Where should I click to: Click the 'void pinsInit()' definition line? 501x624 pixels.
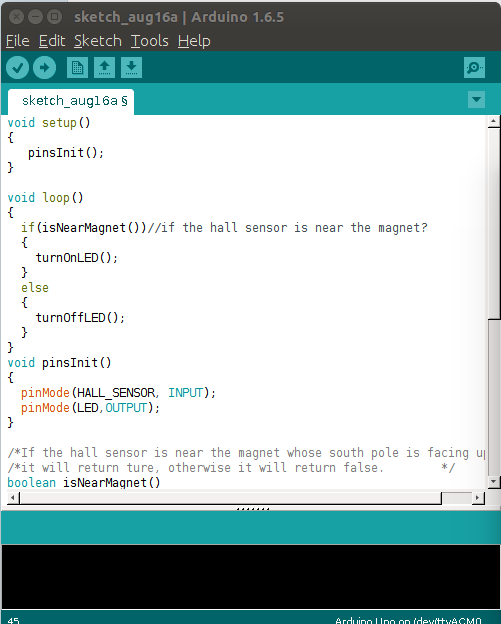pyautogui.click(x=59, y=363)
